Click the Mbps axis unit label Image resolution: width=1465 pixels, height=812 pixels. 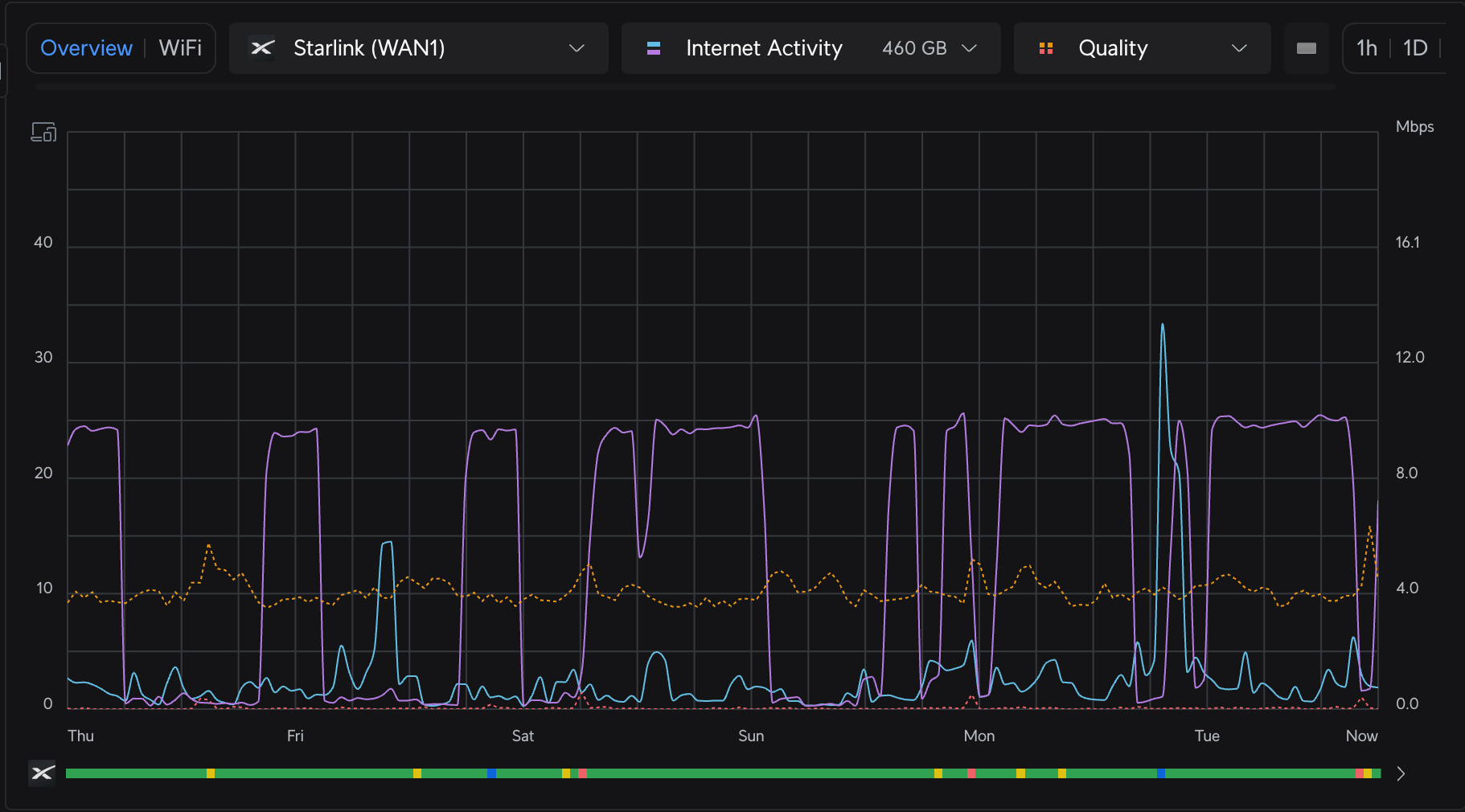tap(1414, 126)
